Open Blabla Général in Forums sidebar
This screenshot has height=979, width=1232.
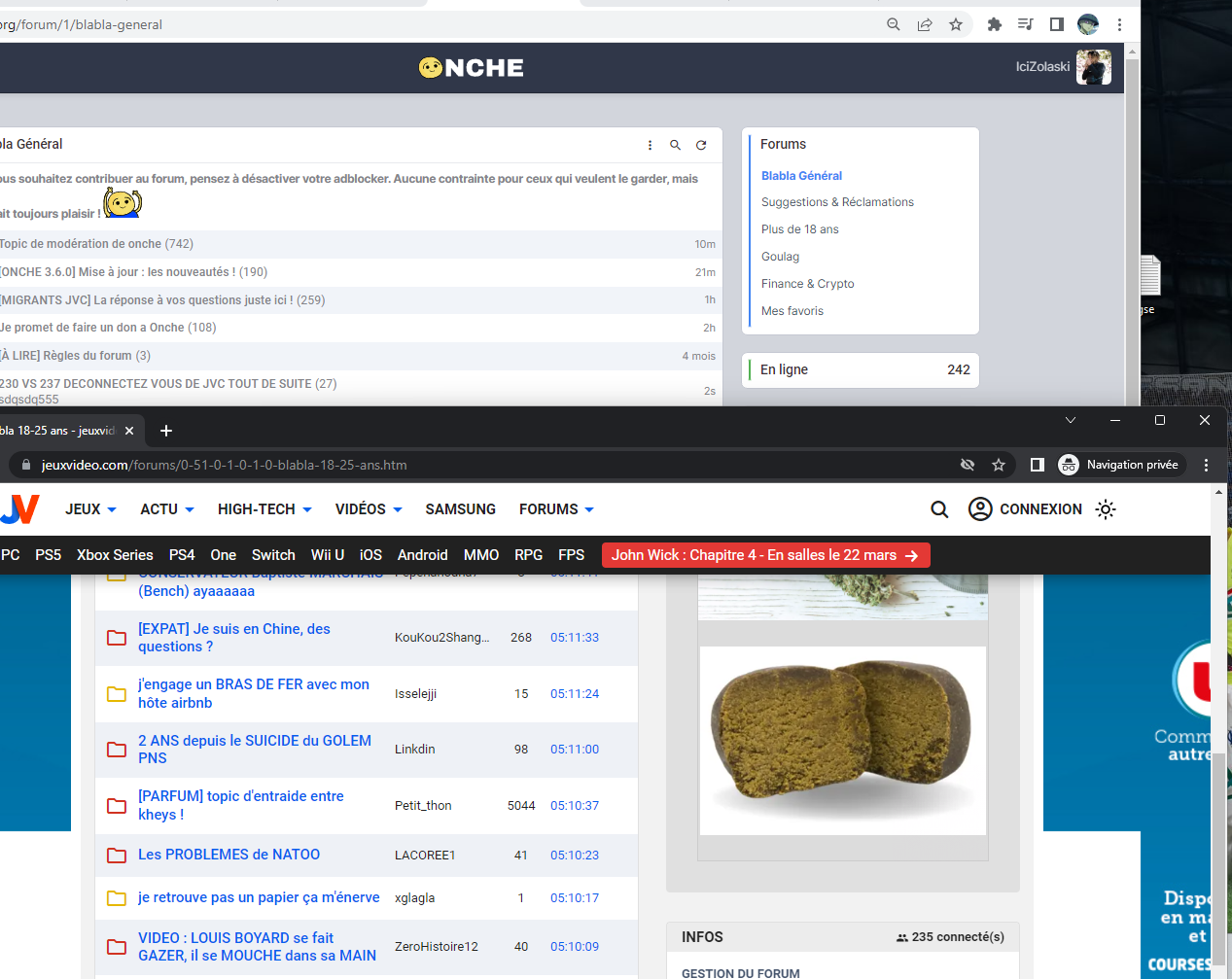(801, 176)
